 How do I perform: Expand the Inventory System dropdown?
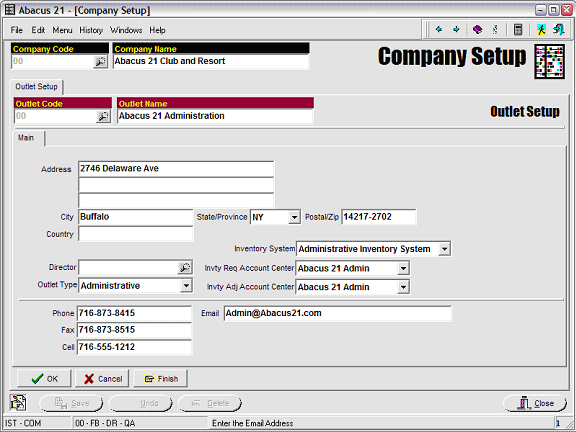pos(444,249)
